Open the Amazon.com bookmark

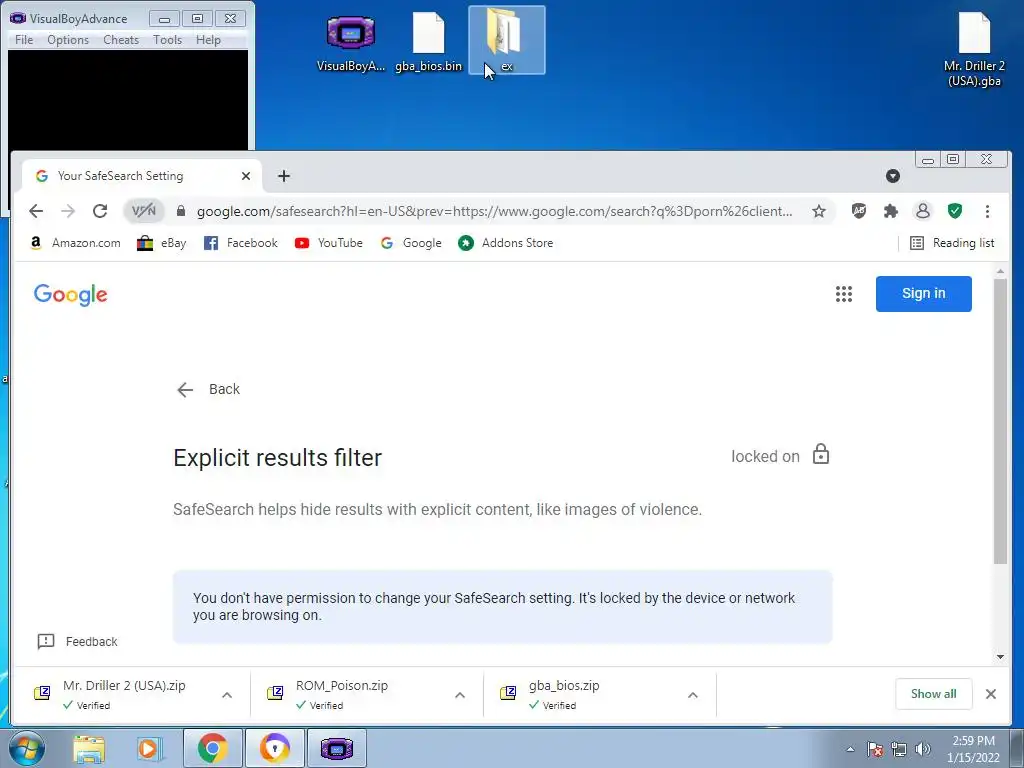[75, 243]
